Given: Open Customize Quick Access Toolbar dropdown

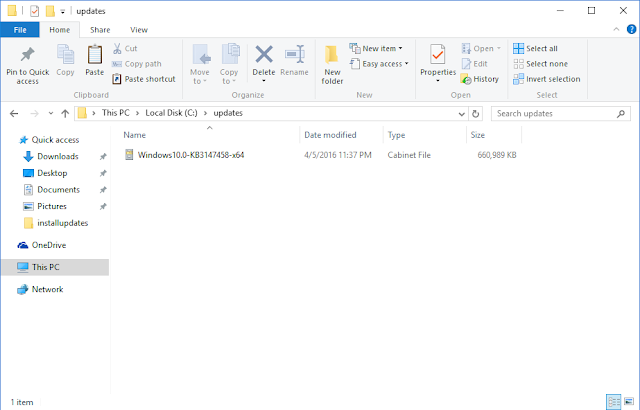Looking at the screenshot, I should point(62,11).
